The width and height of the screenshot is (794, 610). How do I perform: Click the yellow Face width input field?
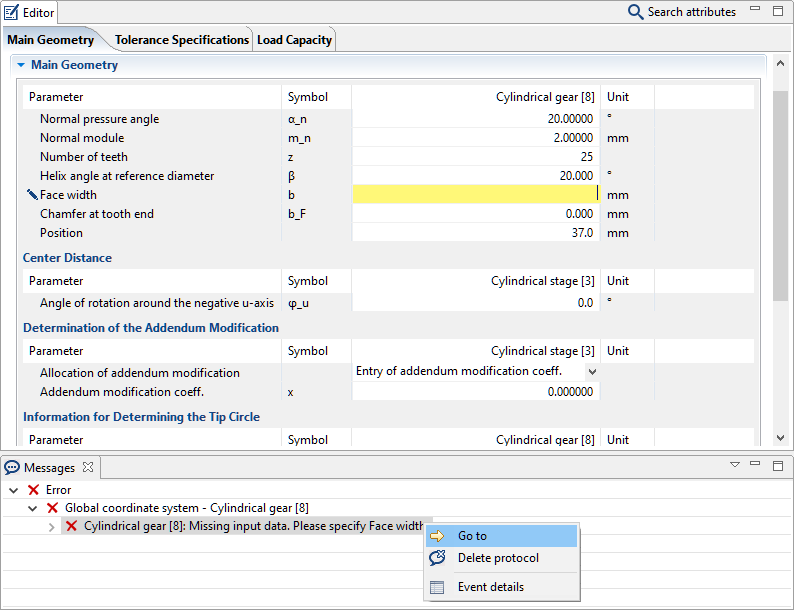(475, 195)
